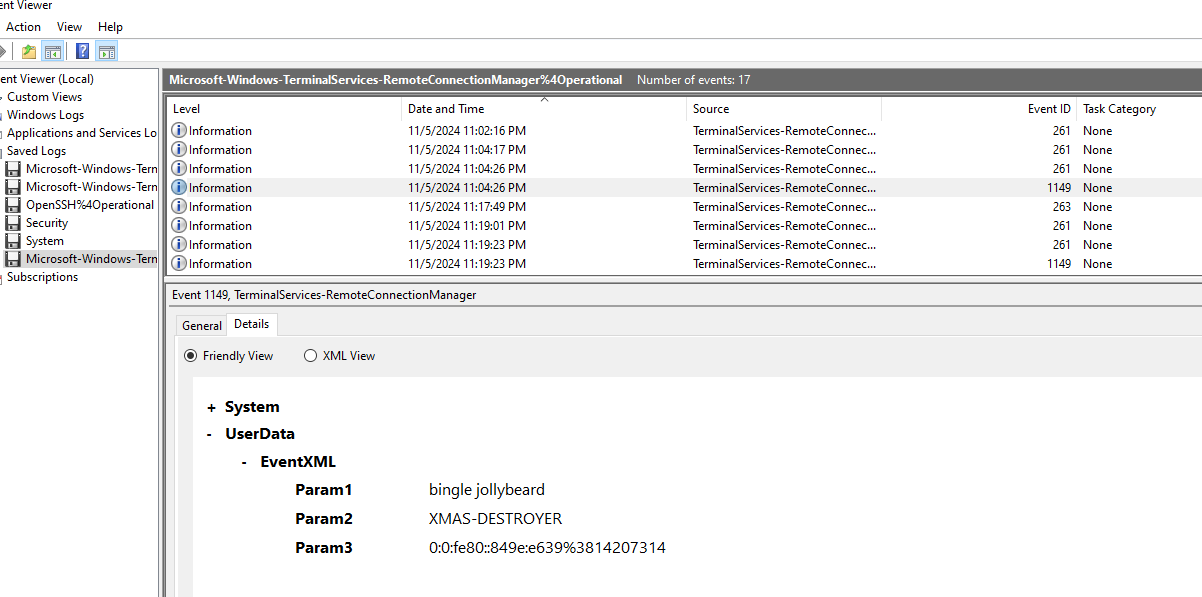This screenshot has height=597, width=1202.
Task: Click the info icon of the 11:02:16 PM event
Action: tap(179, 130)
